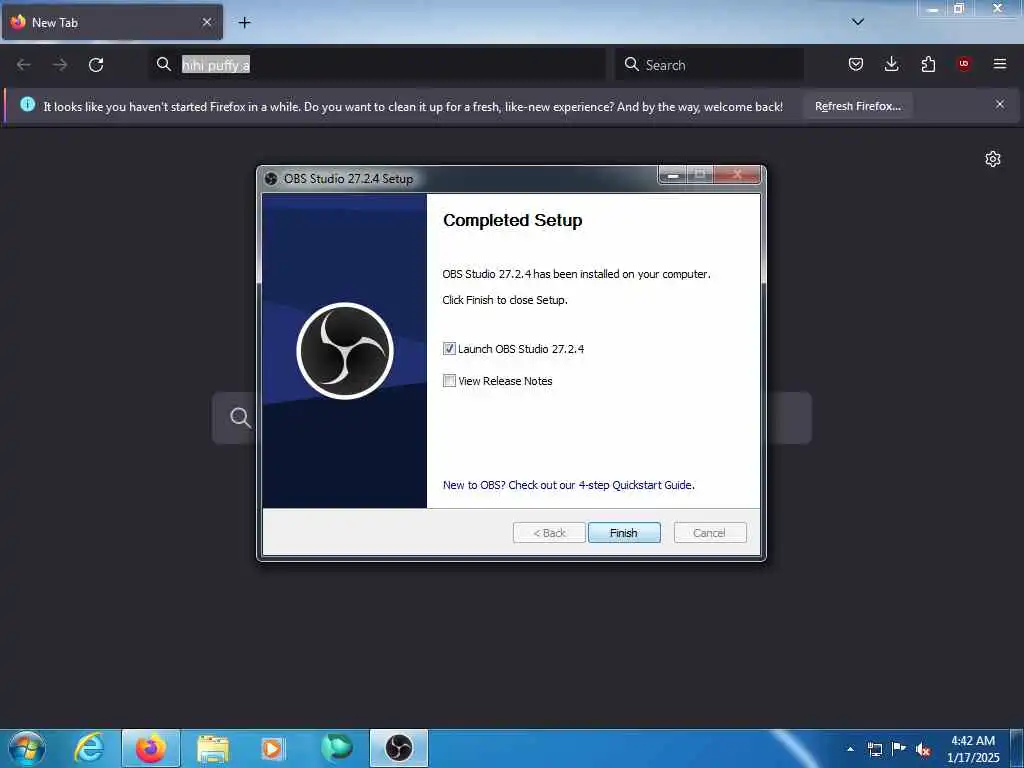Click the OBS logo in setup title bar
1024x768 pixels.
pos(271,178)
